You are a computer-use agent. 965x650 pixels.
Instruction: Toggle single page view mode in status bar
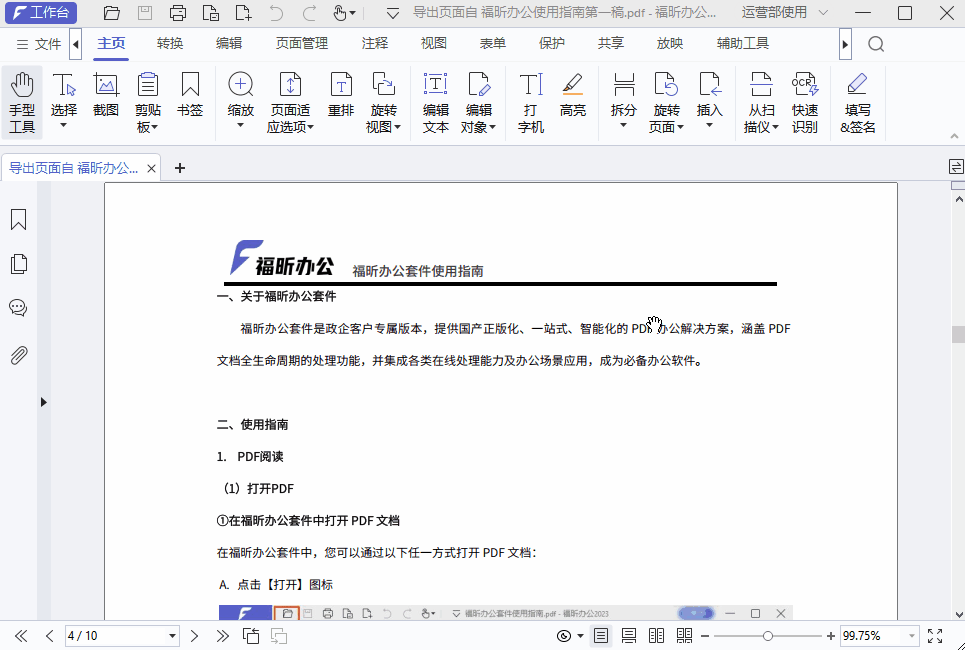[601, 636]
